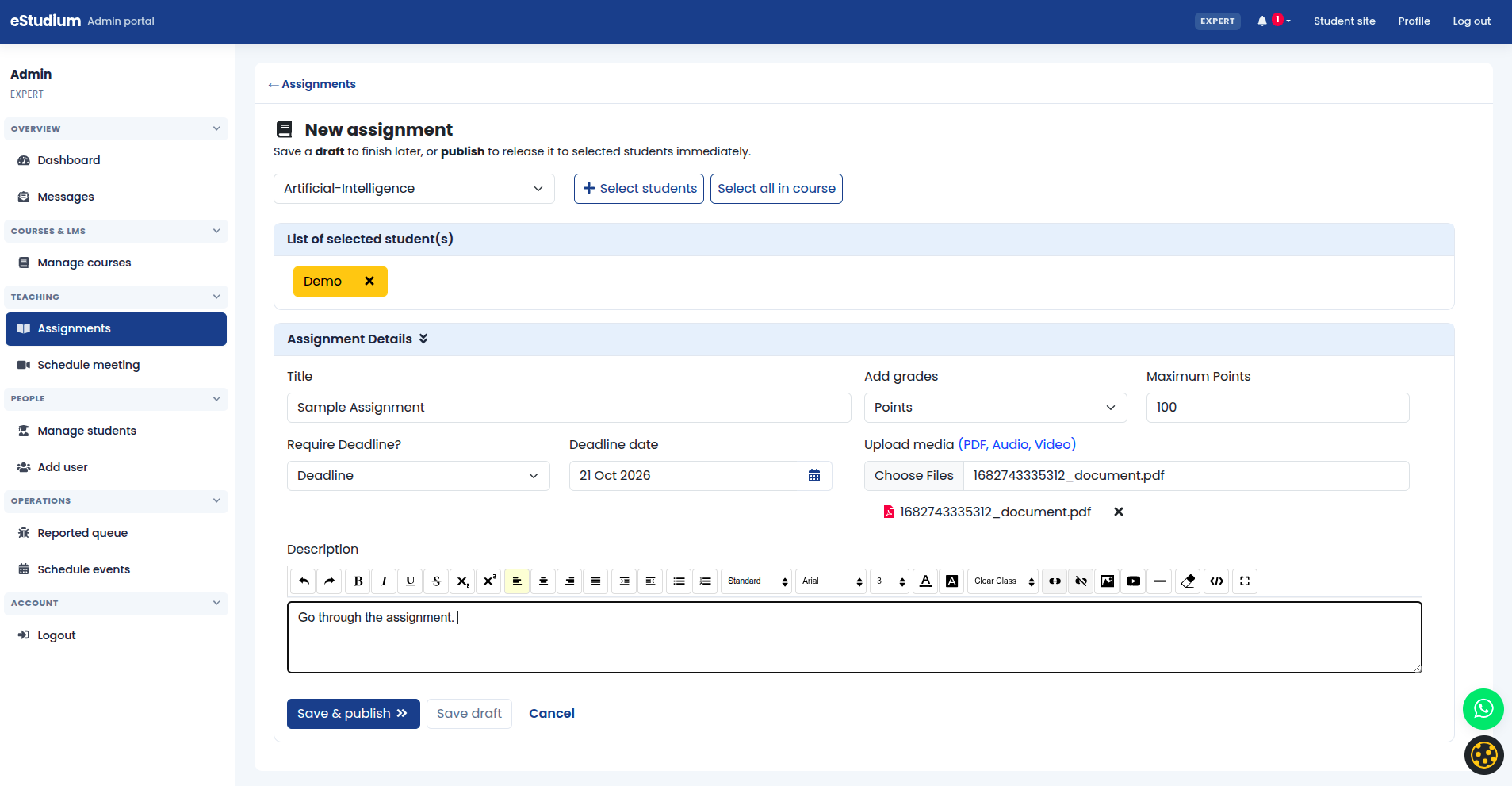The width and height of the screenshot is (1512, 786).
Task: Open the deadline date calendar picker
Action: [813, 476]
